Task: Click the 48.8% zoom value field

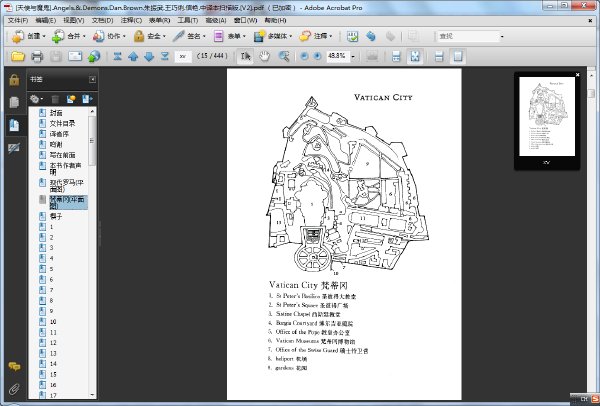Action: pos(338,57)
